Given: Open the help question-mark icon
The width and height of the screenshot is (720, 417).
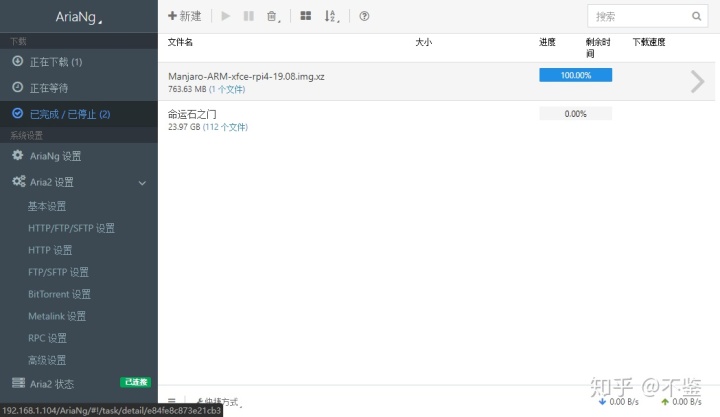Looking at the screenshot, I should (364, 16).
